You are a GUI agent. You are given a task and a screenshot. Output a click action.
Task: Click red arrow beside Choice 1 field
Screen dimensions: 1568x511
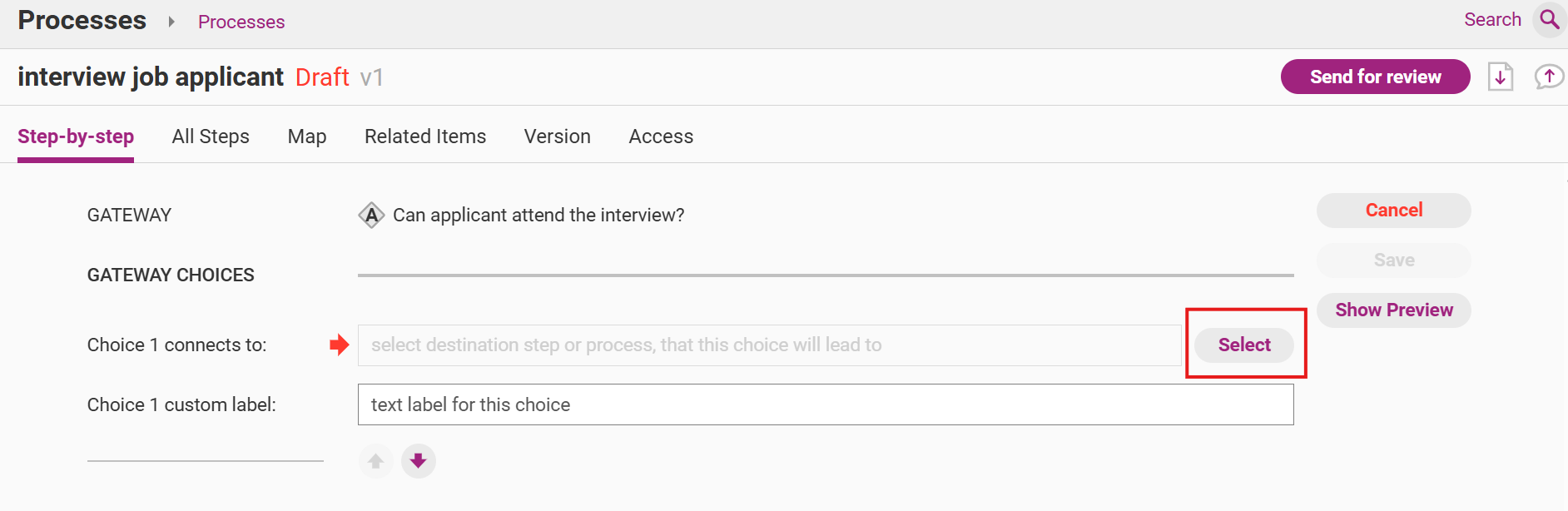(339, 345)
